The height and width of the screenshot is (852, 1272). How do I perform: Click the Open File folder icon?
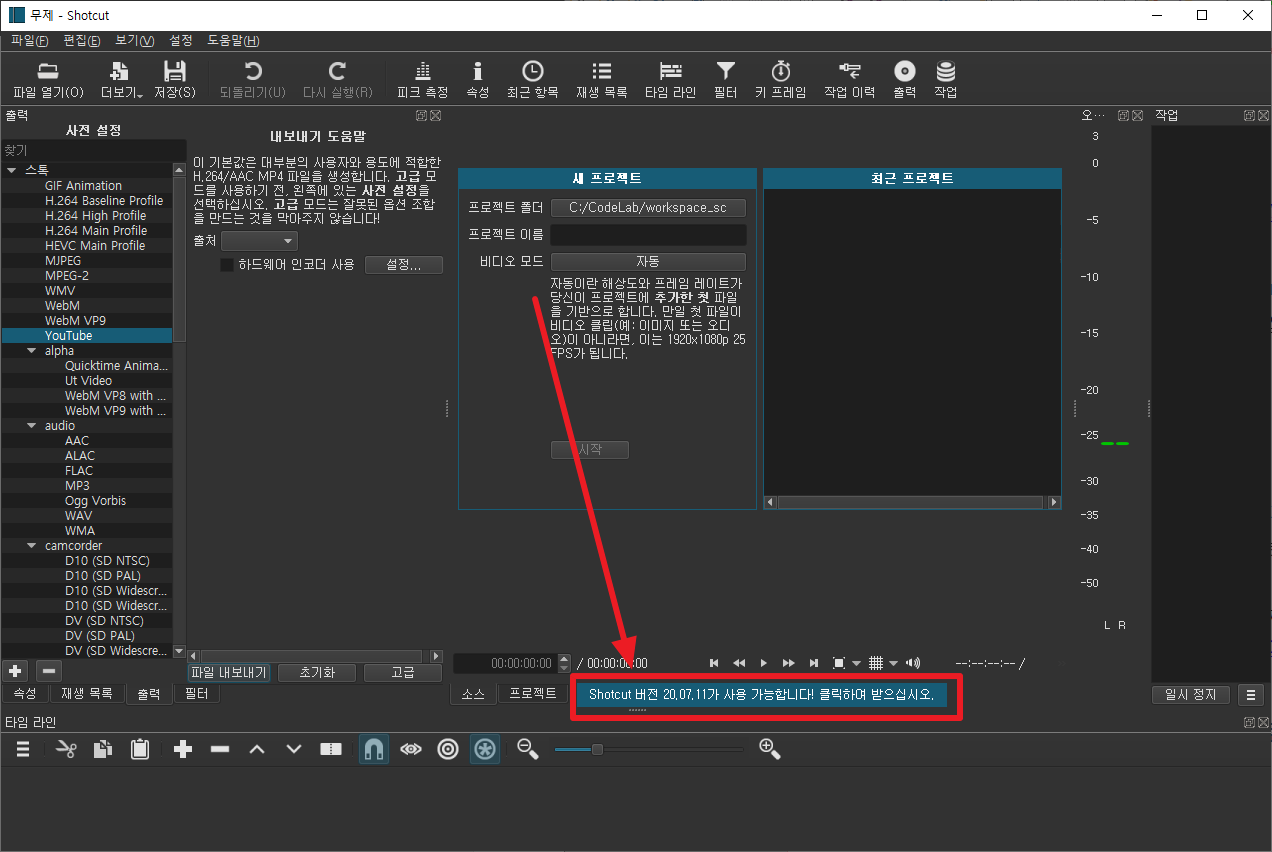pos(48,71)
